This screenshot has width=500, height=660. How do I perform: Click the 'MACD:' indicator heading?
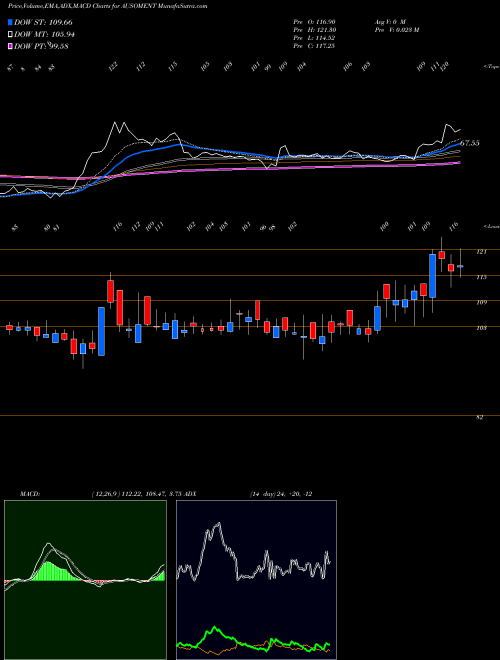pos(30,494)
